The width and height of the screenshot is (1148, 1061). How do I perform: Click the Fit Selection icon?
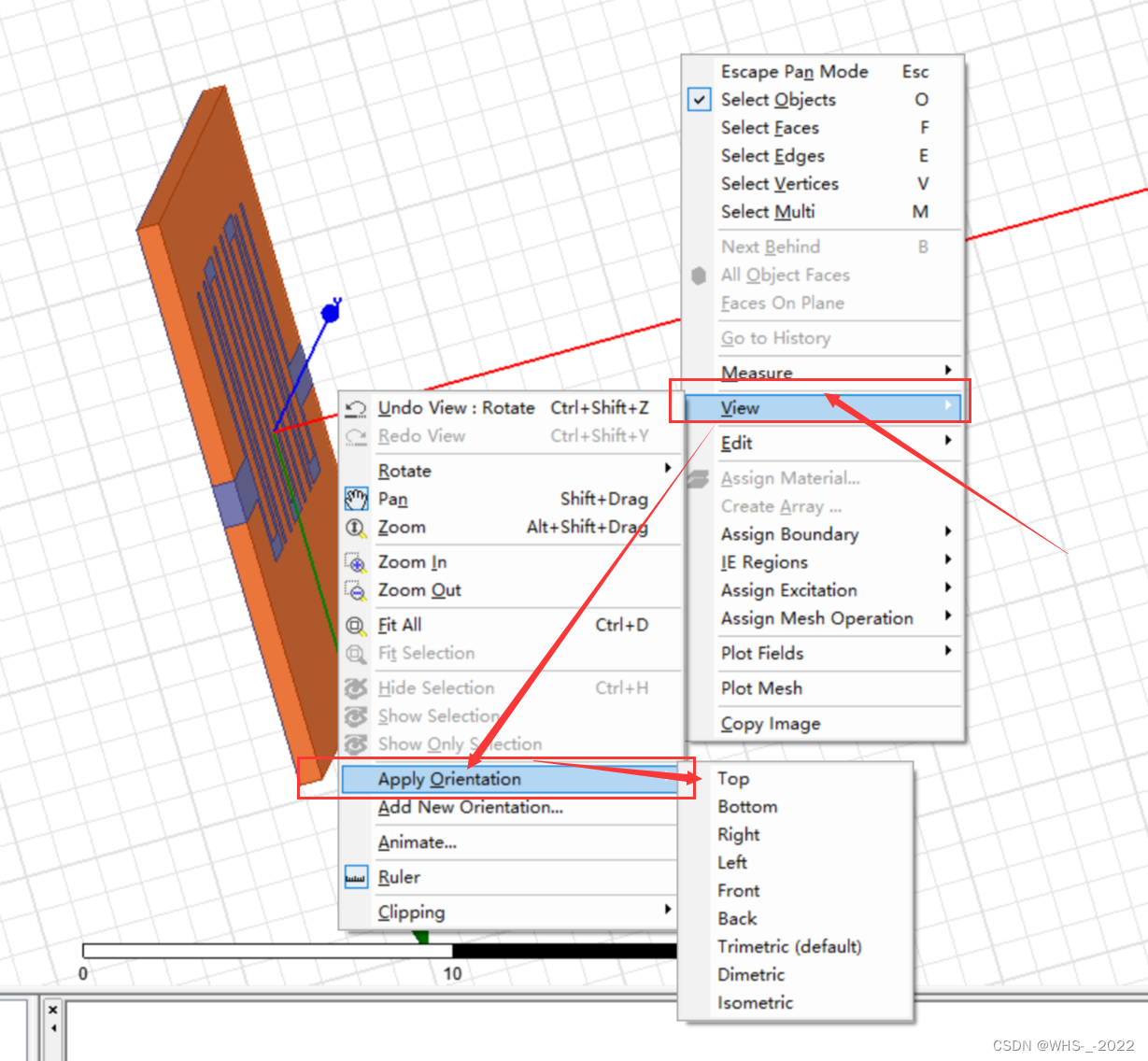click(x=356, y=654)
